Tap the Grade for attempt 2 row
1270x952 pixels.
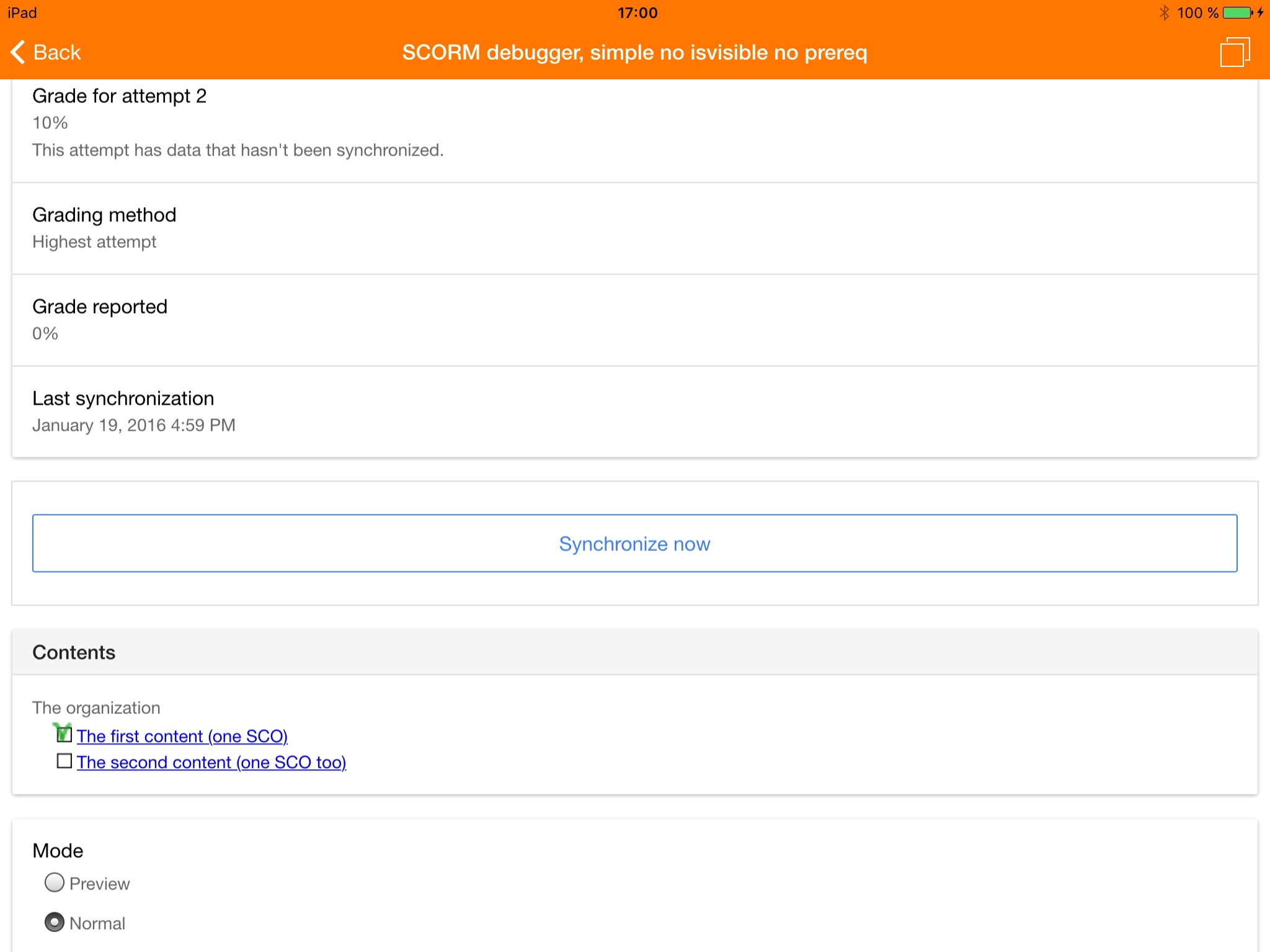click(x=634, y=123)
